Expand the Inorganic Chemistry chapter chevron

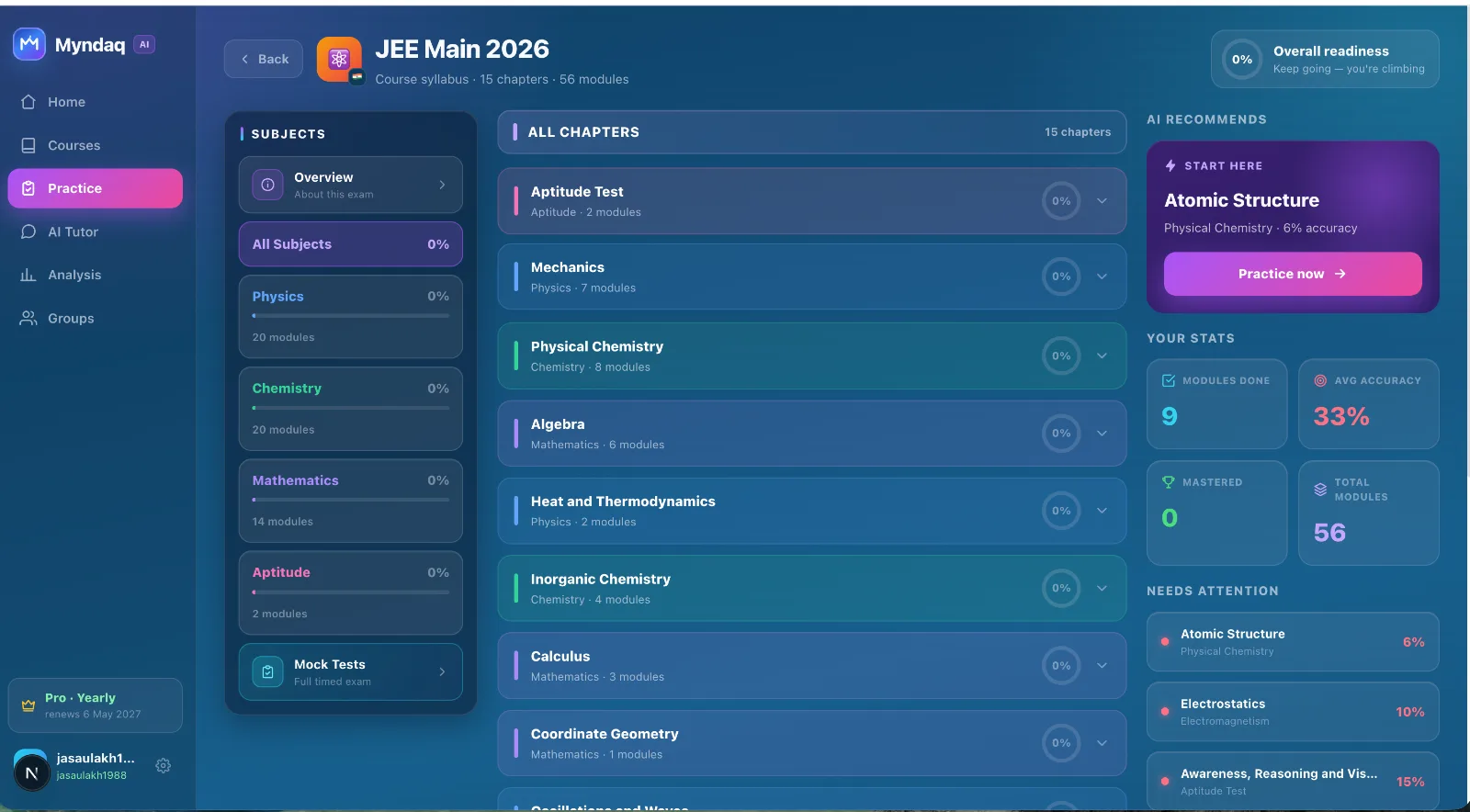pyautogui.click(x=1102, y=588)
